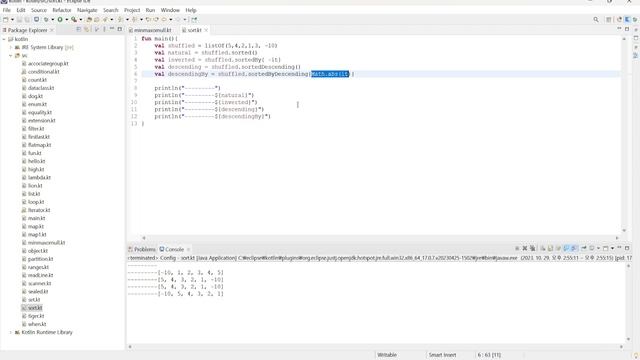The width and height of the screenshot is (640, 360).
Task: Click the Pin Editor toolbar icon
Action: (x=194, y=20)
